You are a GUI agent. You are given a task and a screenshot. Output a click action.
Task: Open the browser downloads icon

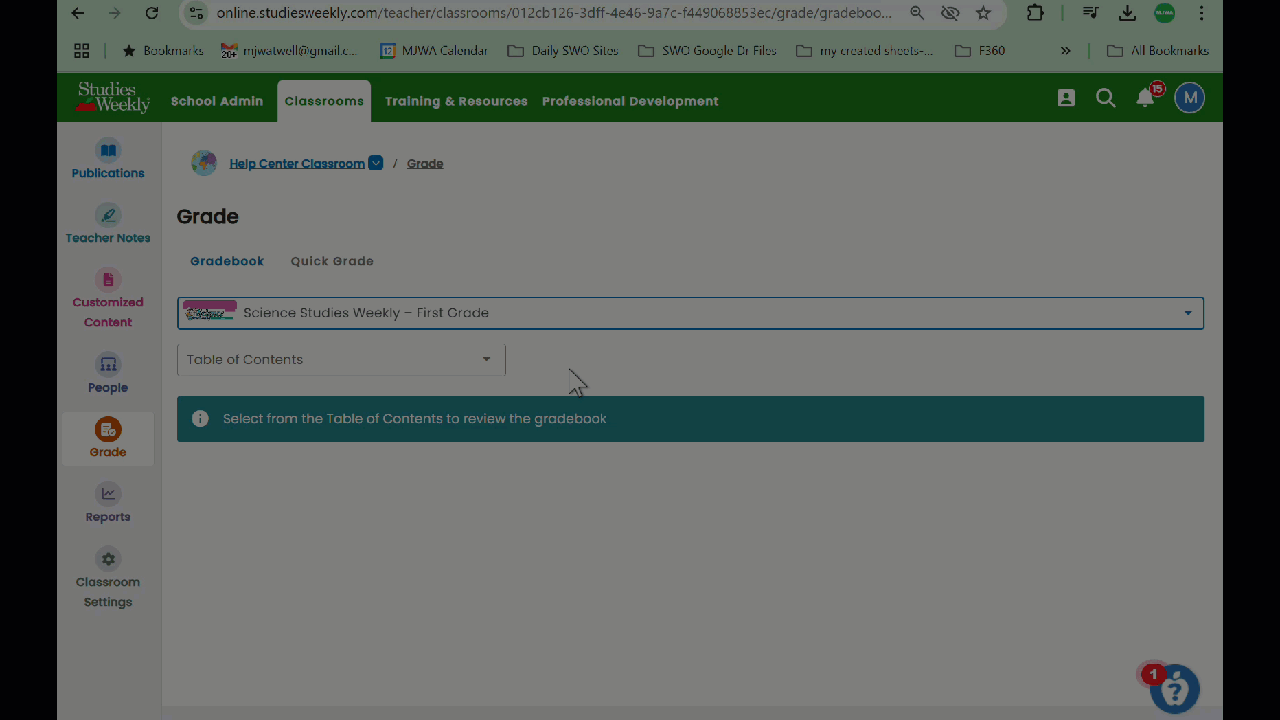(x=1127, y=13)
